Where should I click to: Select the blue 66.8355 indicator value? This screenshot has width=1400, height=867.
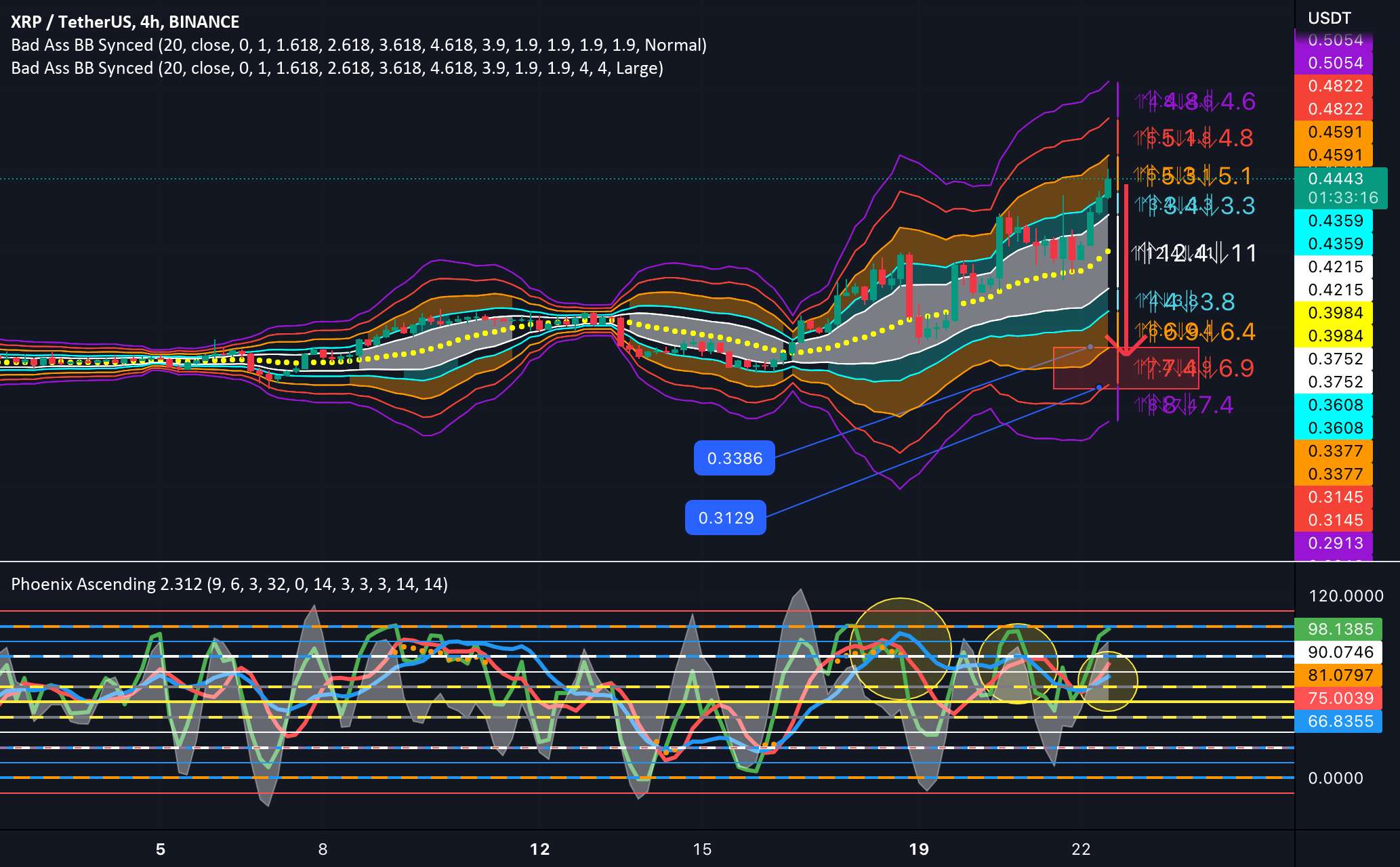click(1339, 721)
